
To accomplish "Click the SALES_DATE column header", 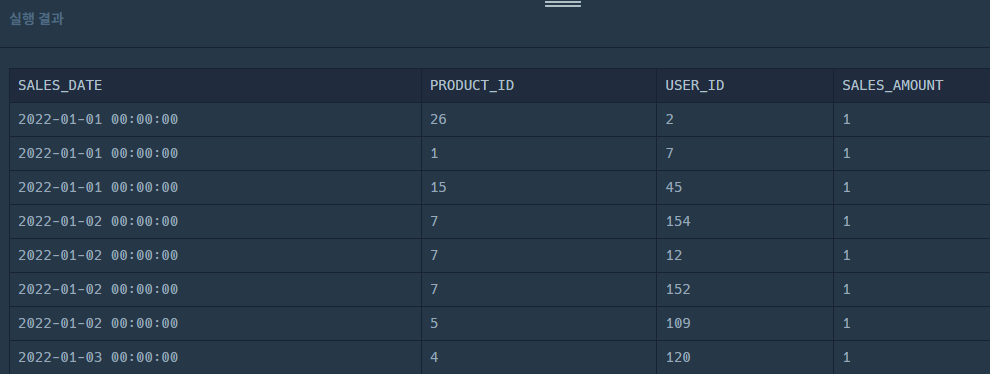I will point(215,85).
